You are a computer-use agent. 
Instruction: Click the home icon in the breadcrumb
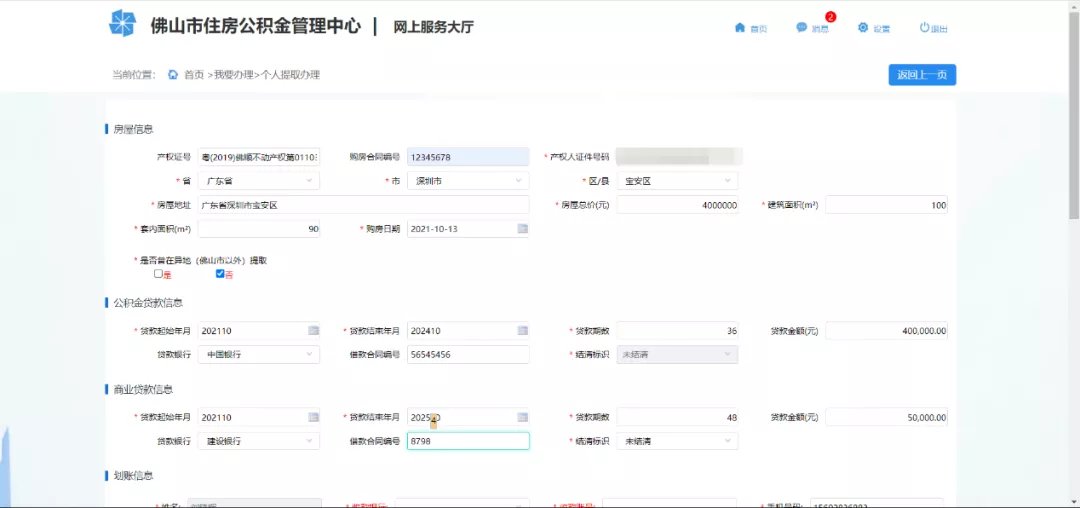coord(173,74)
